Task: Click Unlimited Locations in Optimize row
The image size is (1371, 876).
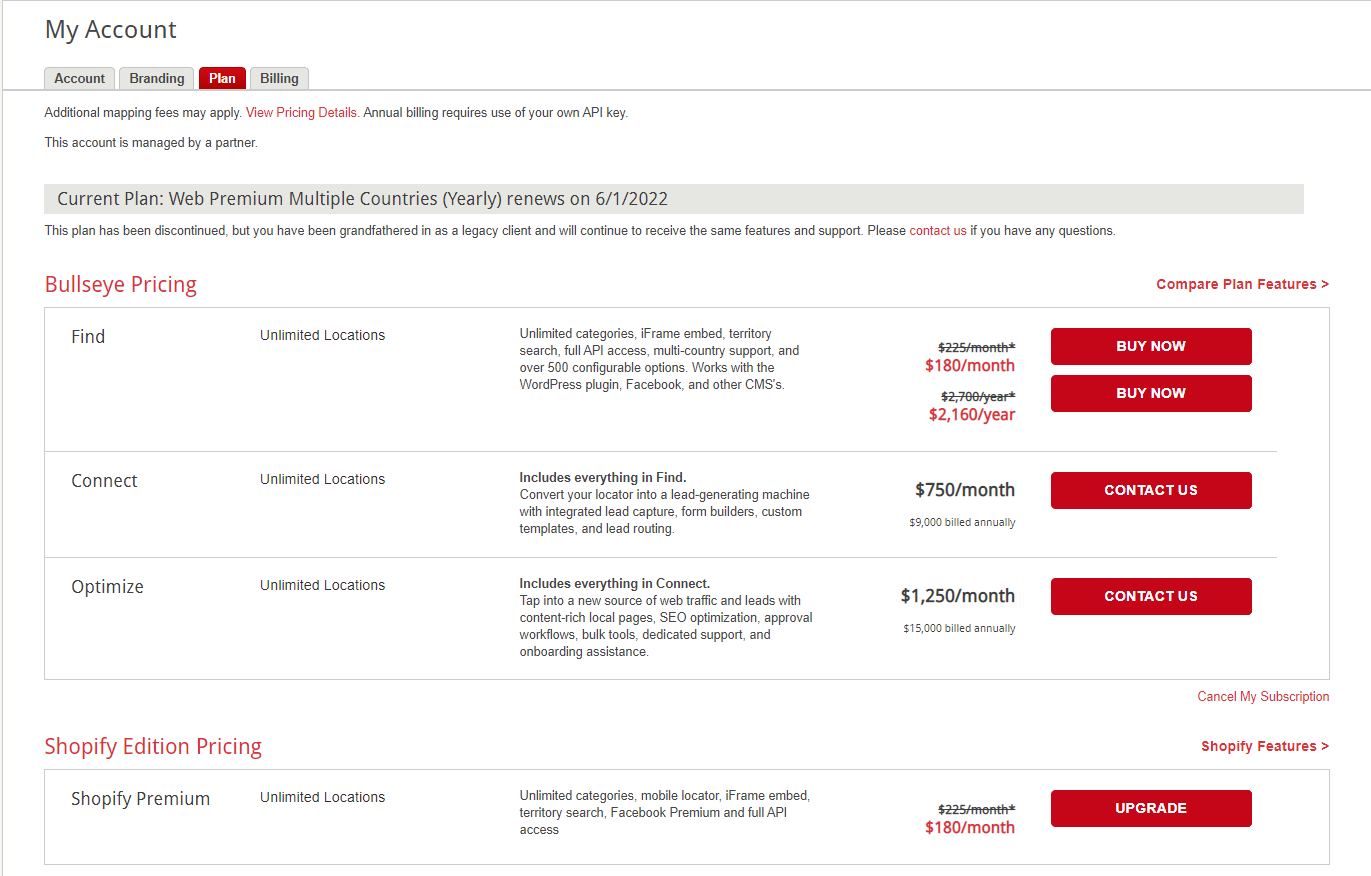Action: (x=322, y=586)
